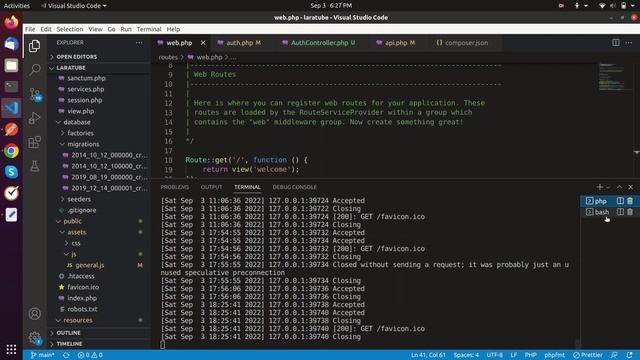The height and width of the screenshot is (360, 640).
Task: Expand the Timeline section
Action: click(x=69, y=344)
